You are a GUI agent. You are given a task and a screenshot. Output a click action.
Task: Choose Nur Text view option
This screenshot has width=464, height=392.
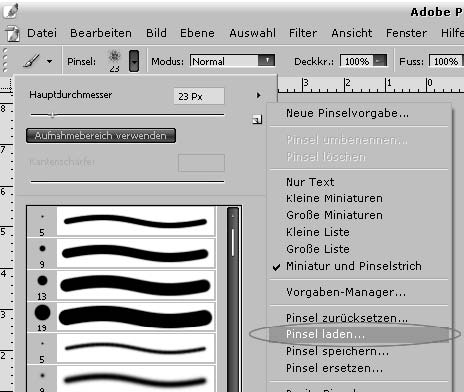coord(310,182)
